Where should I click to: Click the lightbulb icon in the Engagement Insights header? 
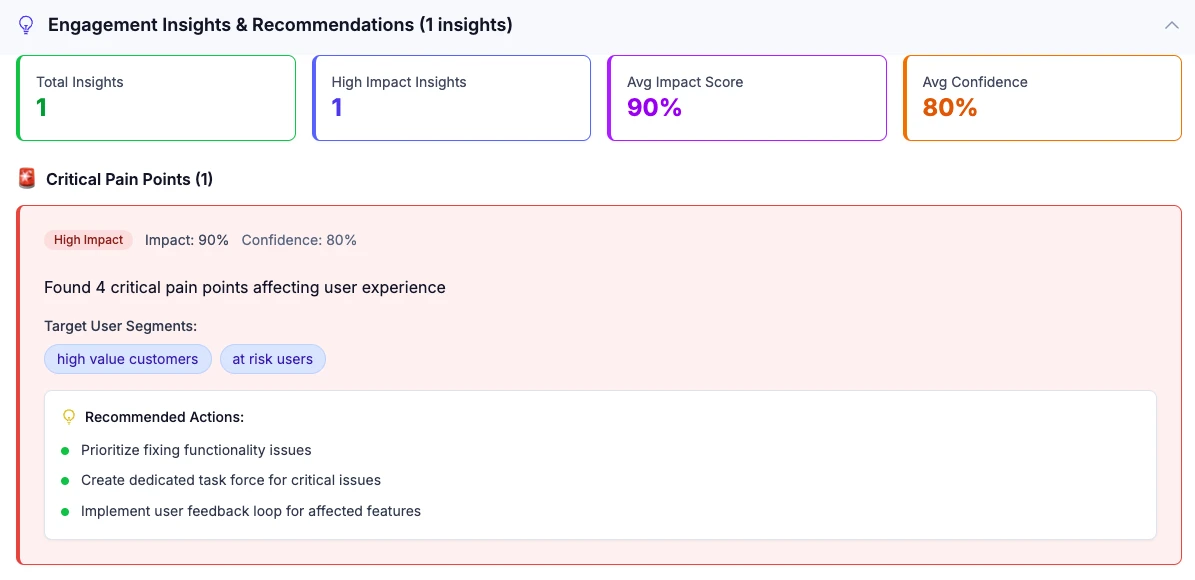tap(26, 25)
